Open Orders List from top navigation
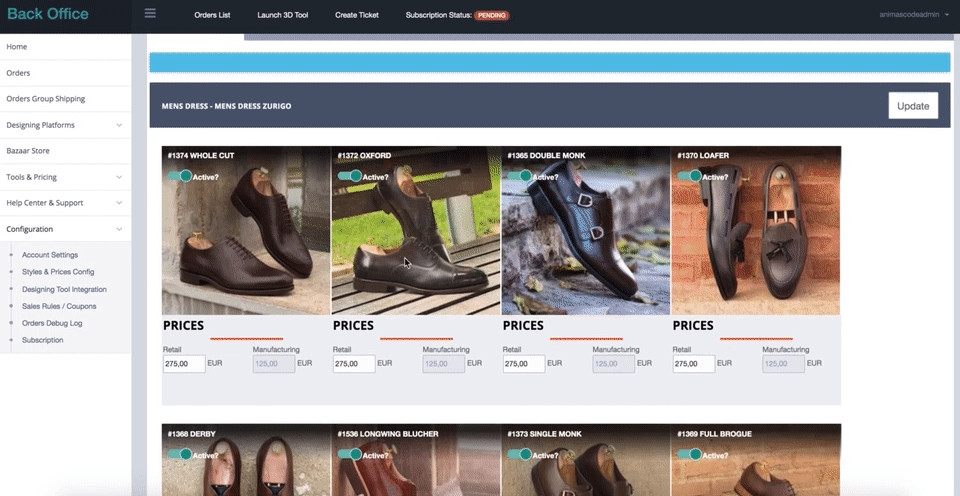The image size is (960, 496). [212, 15]
